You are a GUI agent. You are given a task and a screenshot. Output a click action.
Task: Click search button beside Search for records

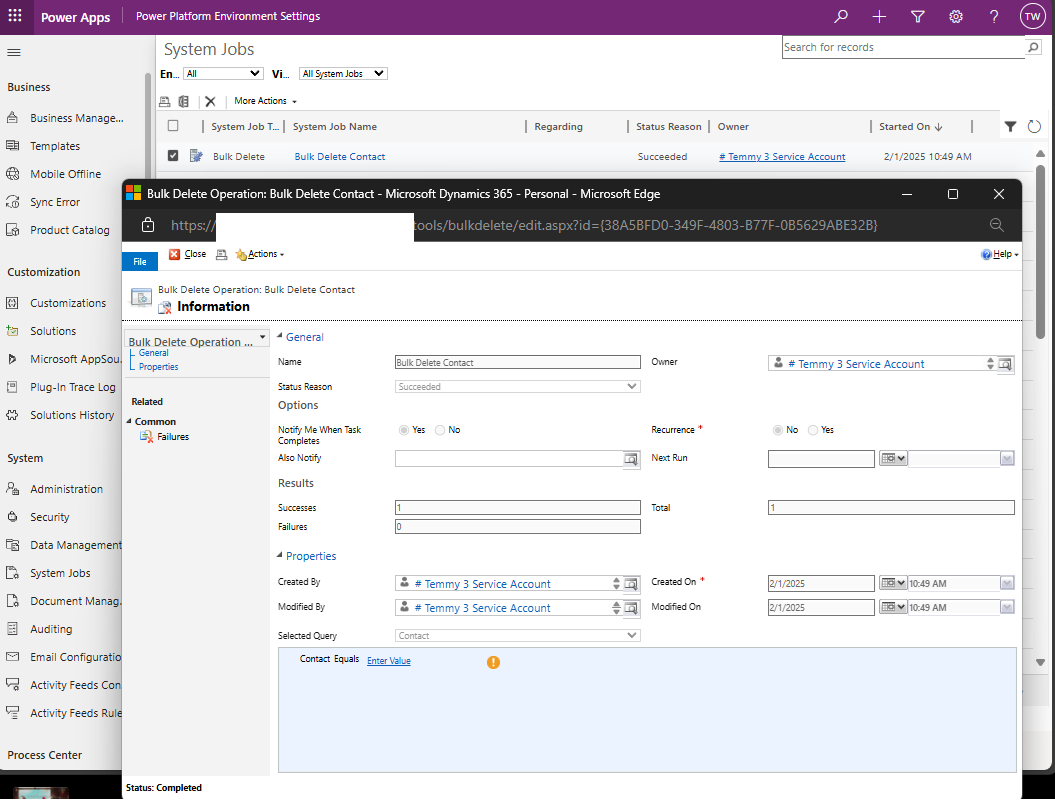(x=1033, y=47)
